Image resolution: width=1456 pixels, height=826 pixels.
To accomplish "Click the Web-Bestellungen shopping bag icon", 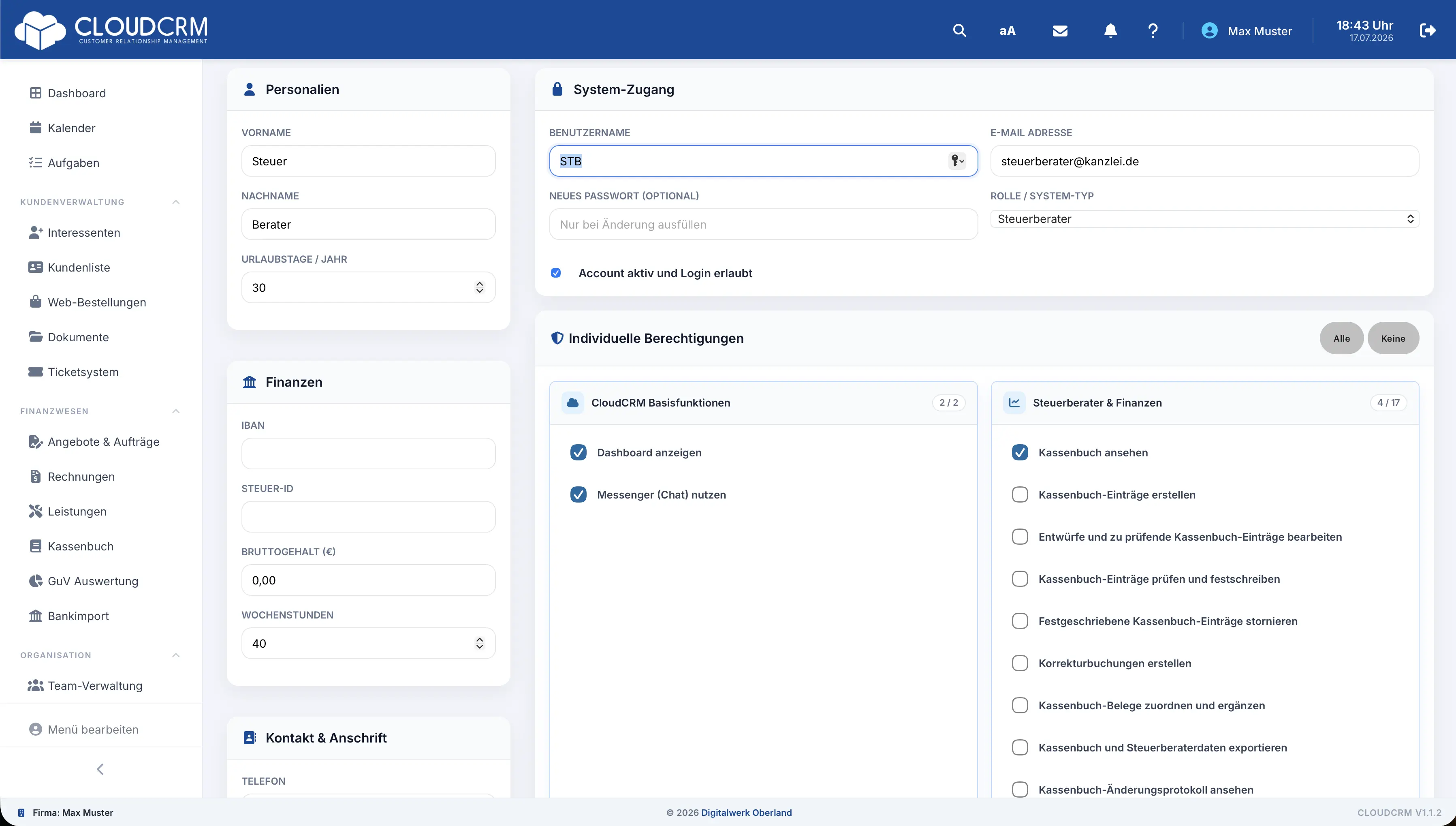I will coord(35,301).
